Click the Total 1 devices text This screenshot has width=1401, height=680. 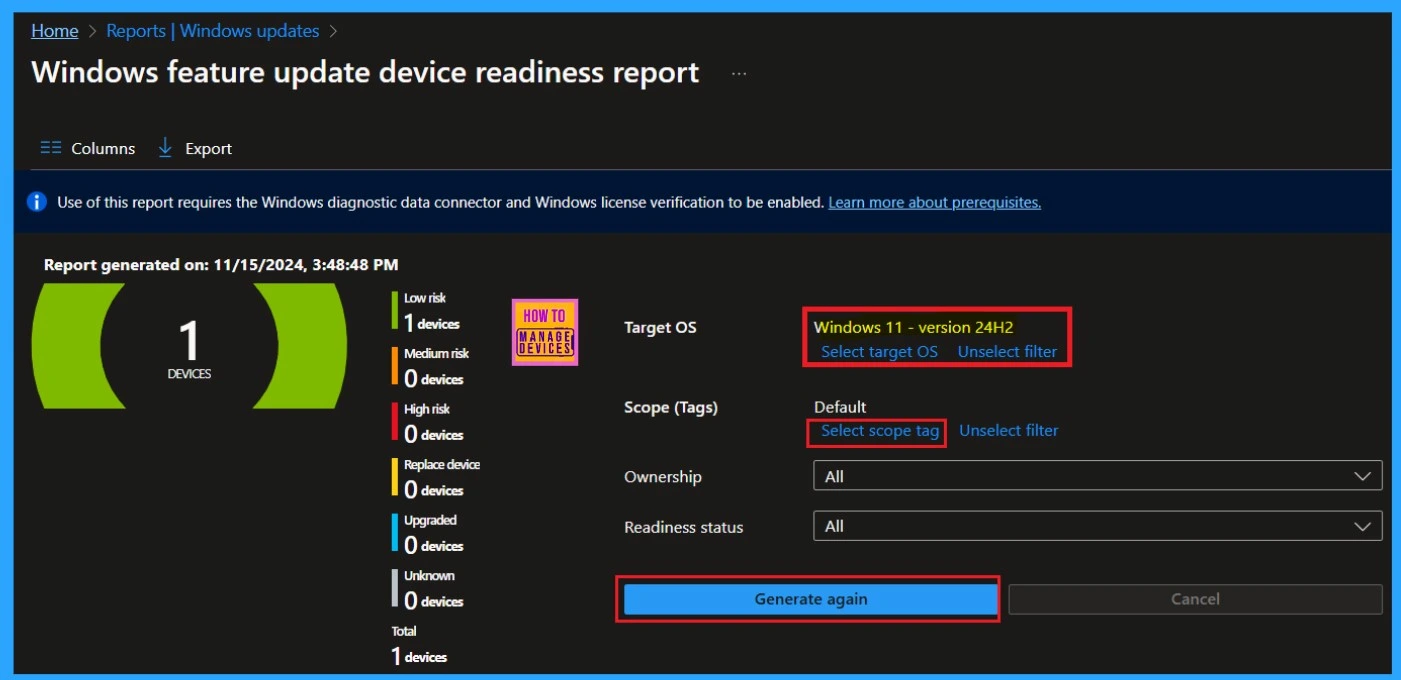tap(419, 645)
